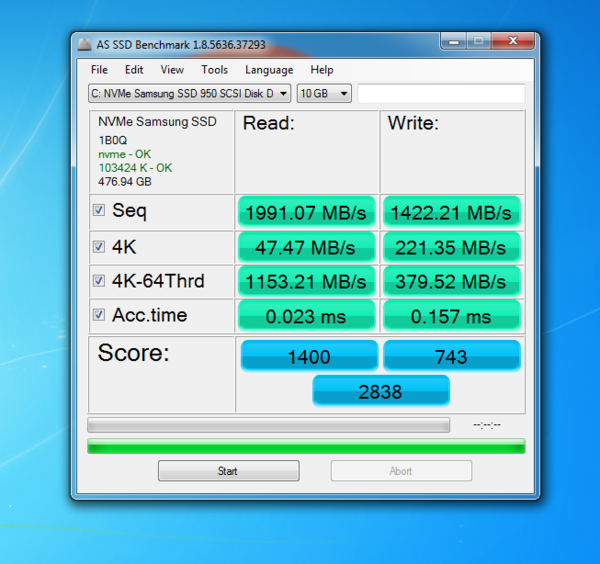This screenshot has width=600, height=564.
Task: Open the drive selection dropdown
Action: [x=189, y=93]
